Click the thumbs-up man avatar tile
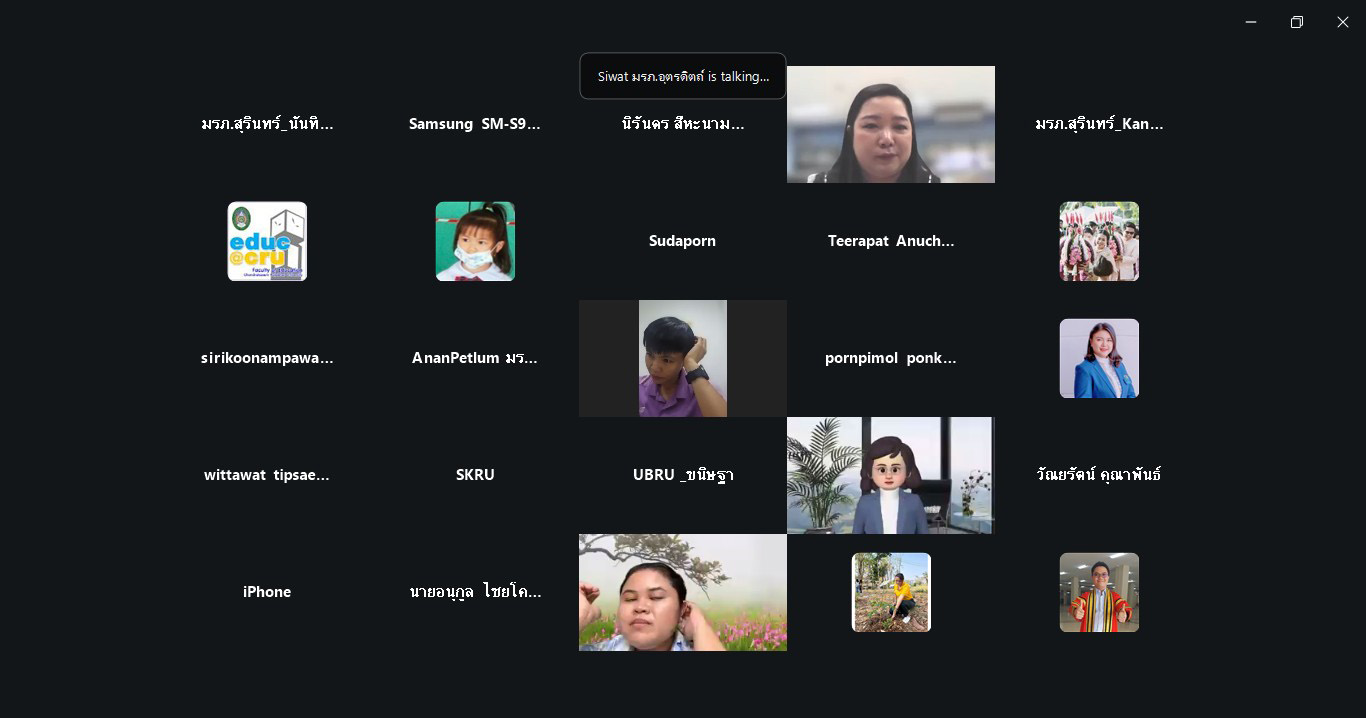1366x718 pixels. pyautogui.click(x=1099, y=592)
